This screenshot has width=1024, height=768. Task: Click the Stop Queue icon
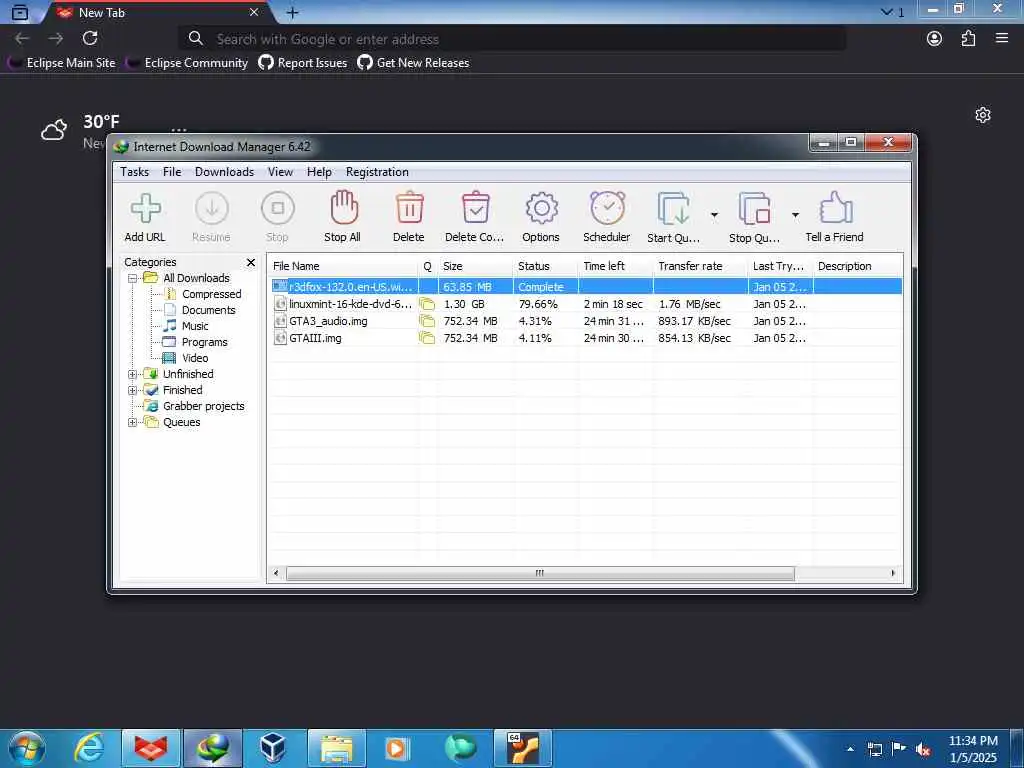pyautogui.click(x=755, y=209)
